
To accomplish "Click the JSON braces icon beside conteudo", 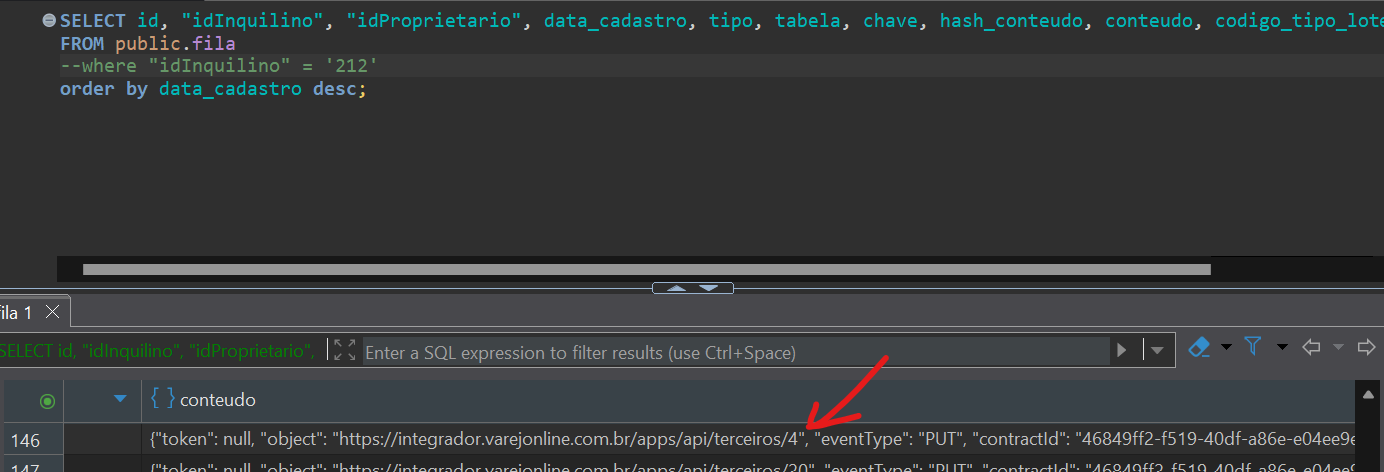I will pos(163,399).
